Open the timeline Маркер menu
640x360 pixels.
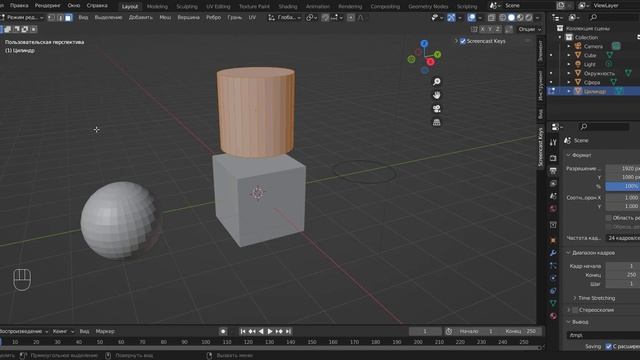point(105,331)
